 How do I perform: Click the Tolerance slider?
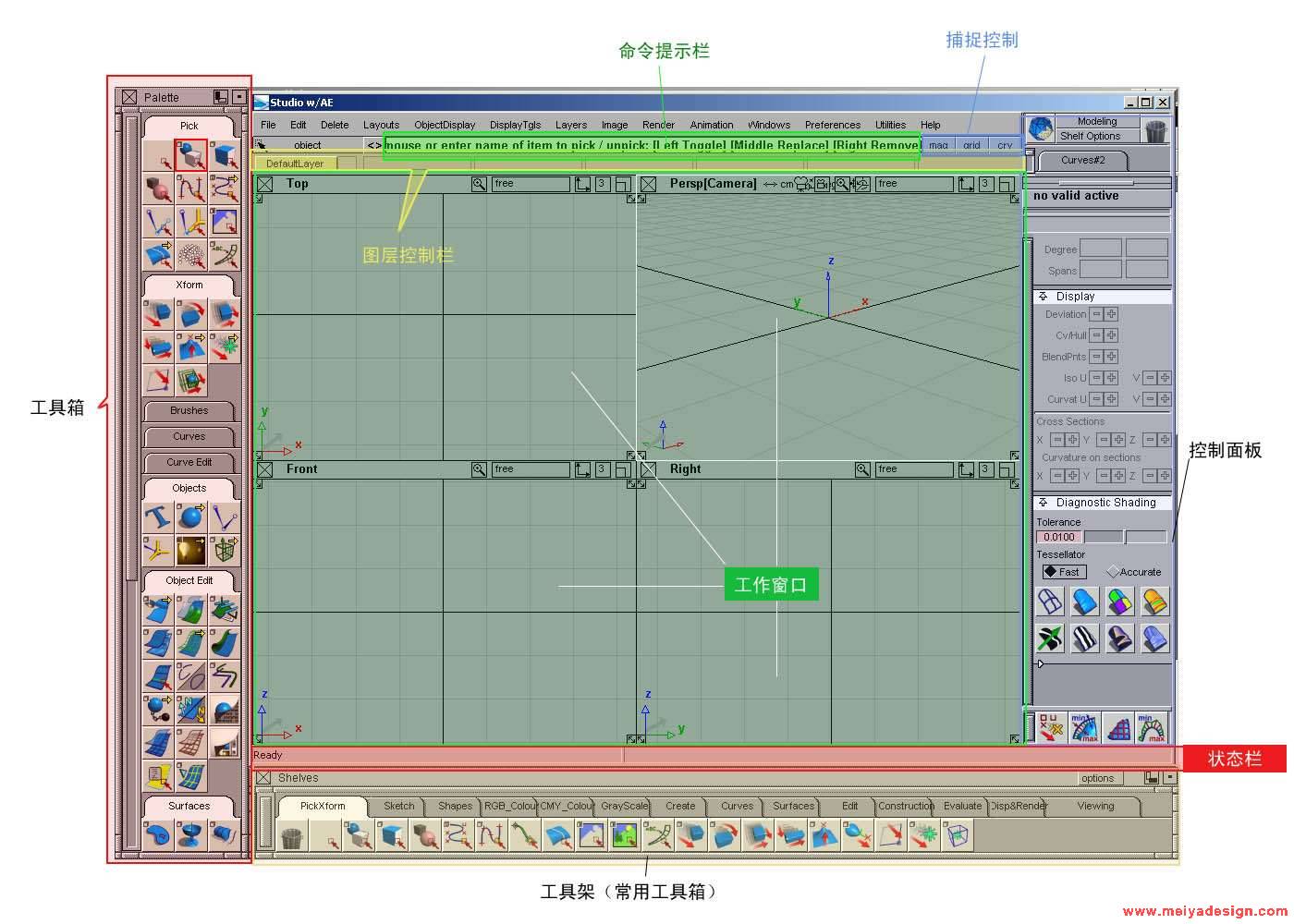(1124, 537)
